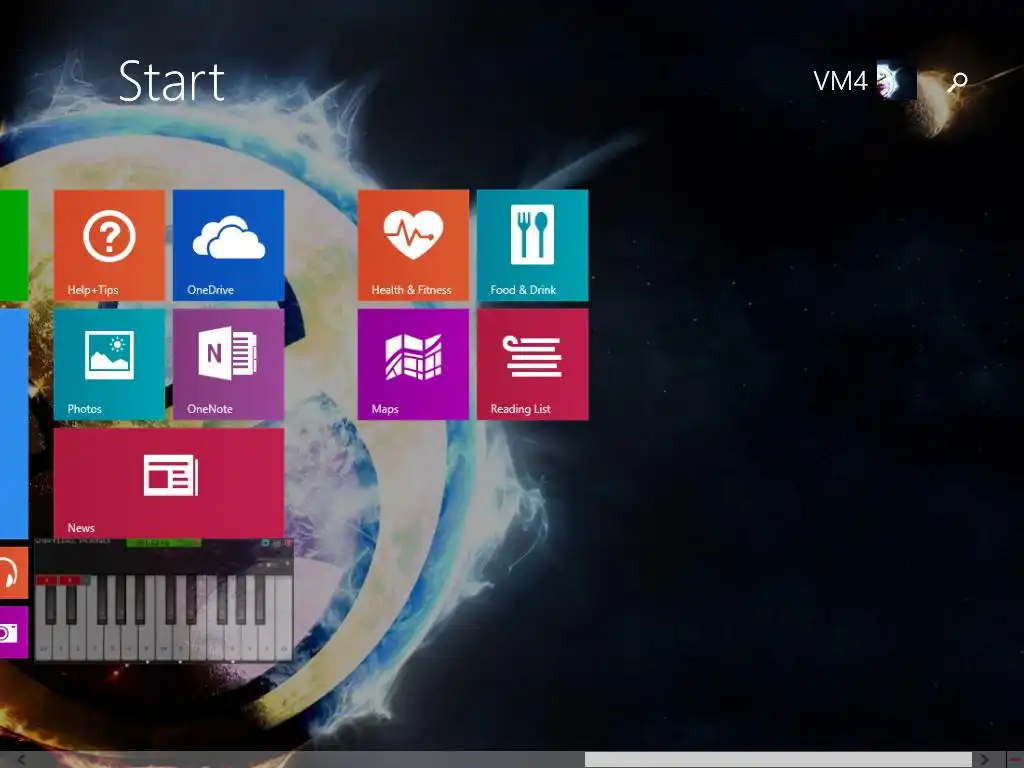Open the Maps tile
Image resolution: width=1024 pixels, height=768 pixels.
point(413,364)
